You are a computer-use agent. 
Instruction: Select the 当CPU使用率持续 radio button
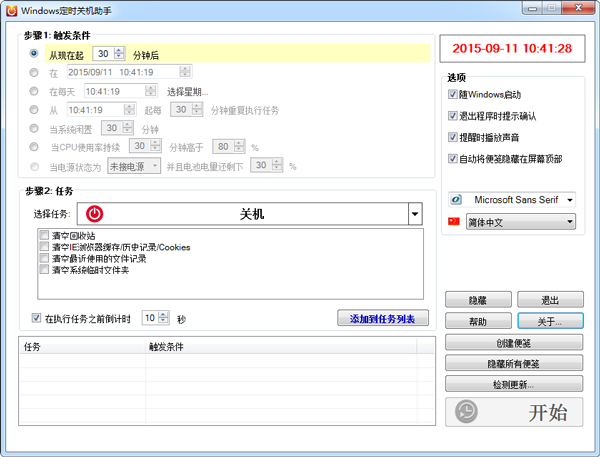pos(34,147)
